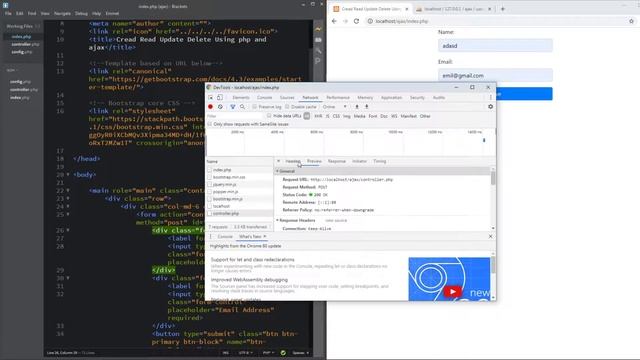This screenshot has width=640, height=360.
Task: Open controller.php in Brackets working files
Action: coord(24,44)
